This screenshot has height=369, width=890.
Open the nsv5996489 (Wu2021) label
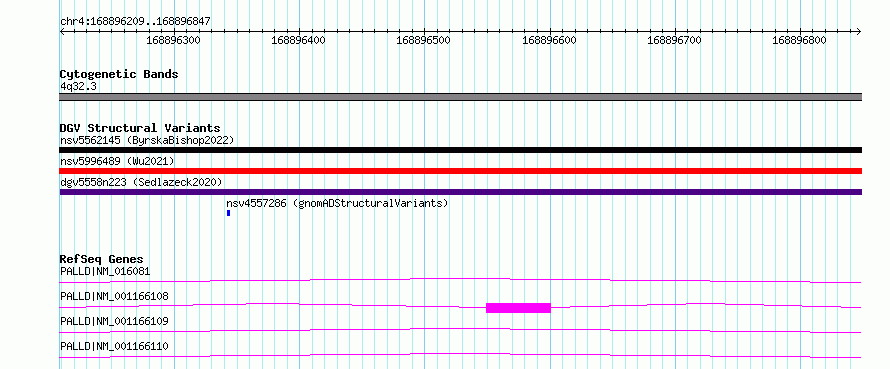117,161
